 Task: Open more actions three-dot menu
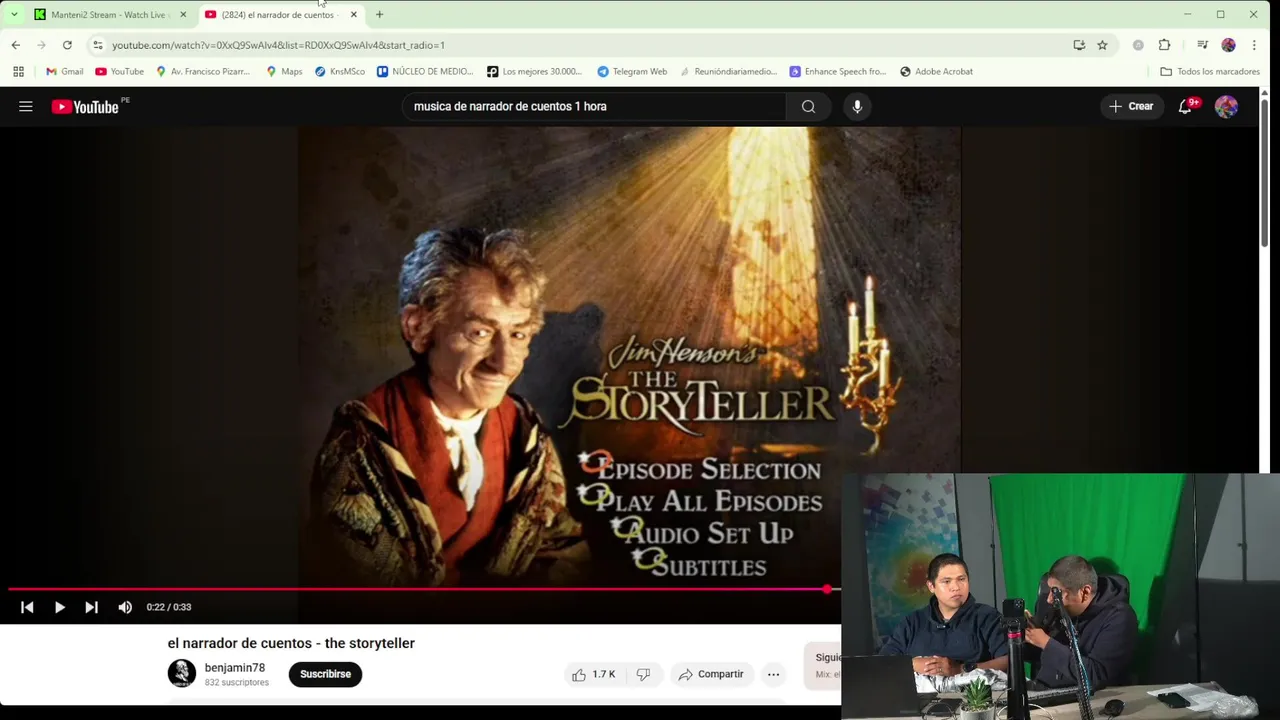click(773, 674)
